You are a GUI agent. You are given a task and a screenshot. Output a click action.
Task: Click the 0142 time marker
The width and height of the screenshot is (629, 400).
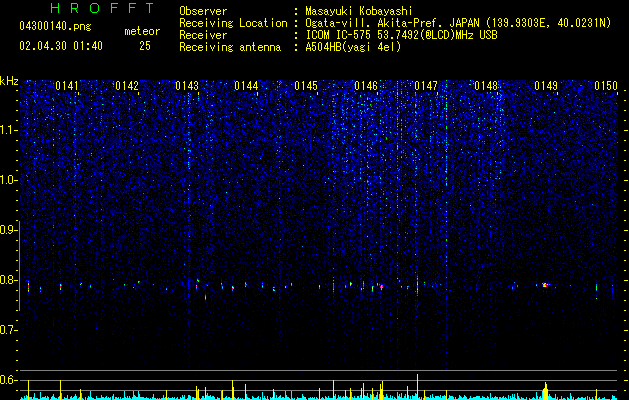pos(127,86)
